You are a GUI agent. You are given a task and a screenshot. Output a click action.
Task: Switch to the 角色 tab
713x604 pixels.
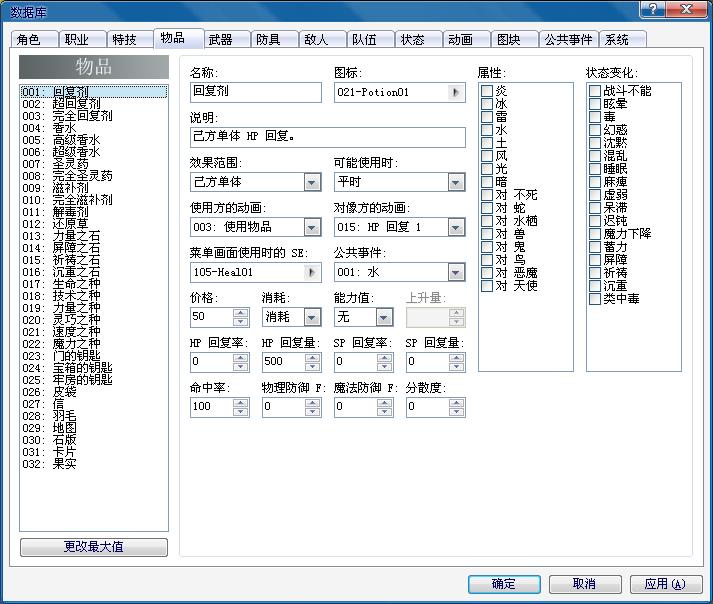(34, 40)
